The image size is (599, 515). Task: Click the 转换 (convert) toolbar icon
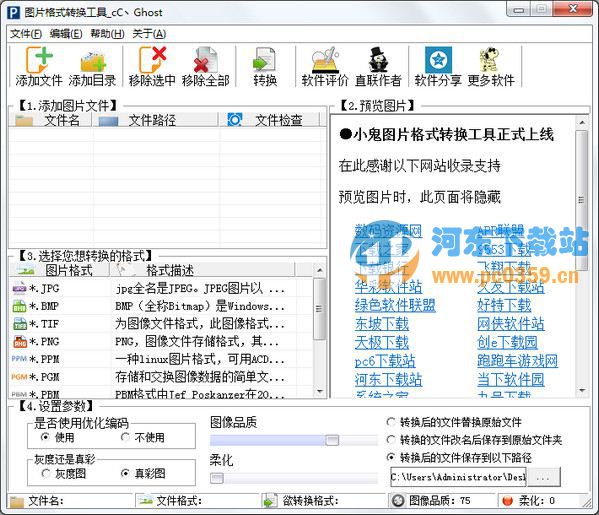[x=264, y=60]
